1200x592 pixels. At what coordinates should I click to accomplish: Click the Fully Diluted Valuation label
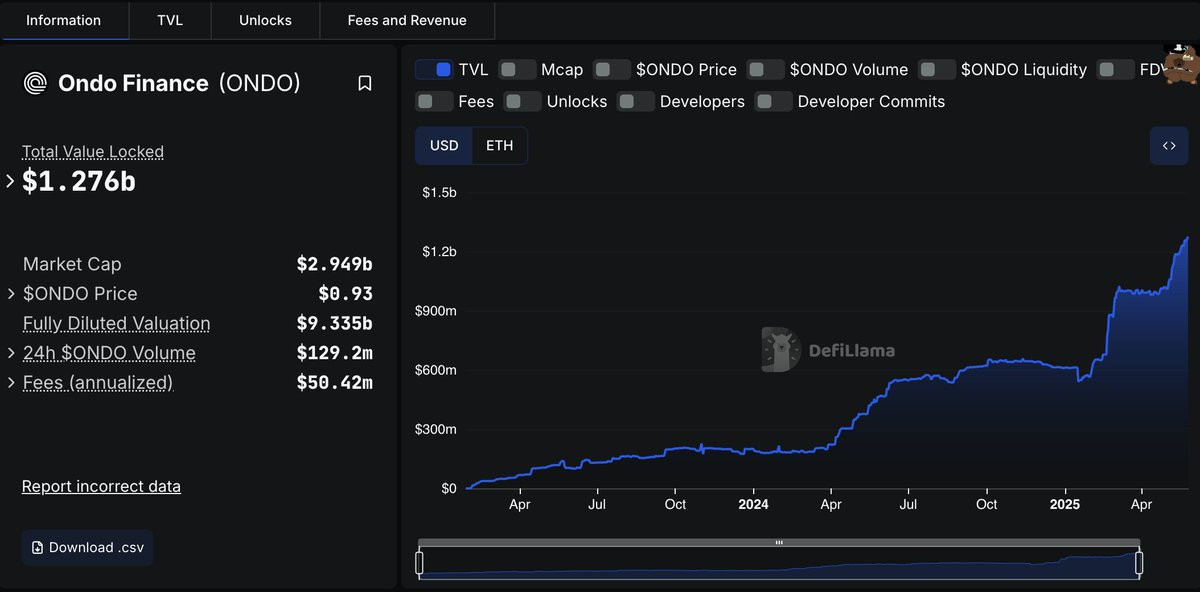tap(116, 324)
